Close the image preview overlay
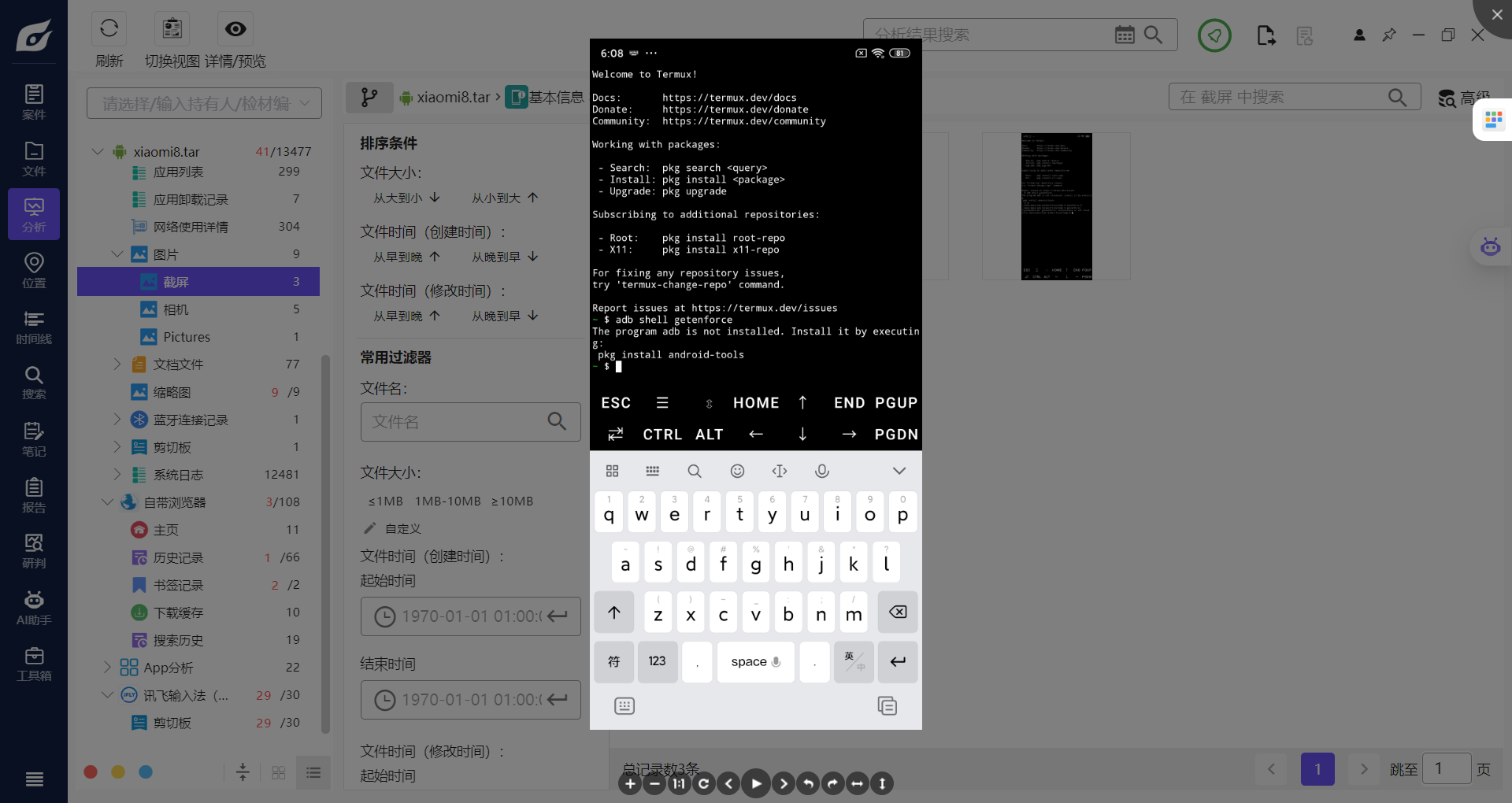This screenshot has width=1512, height=803. coord(1496,14)
